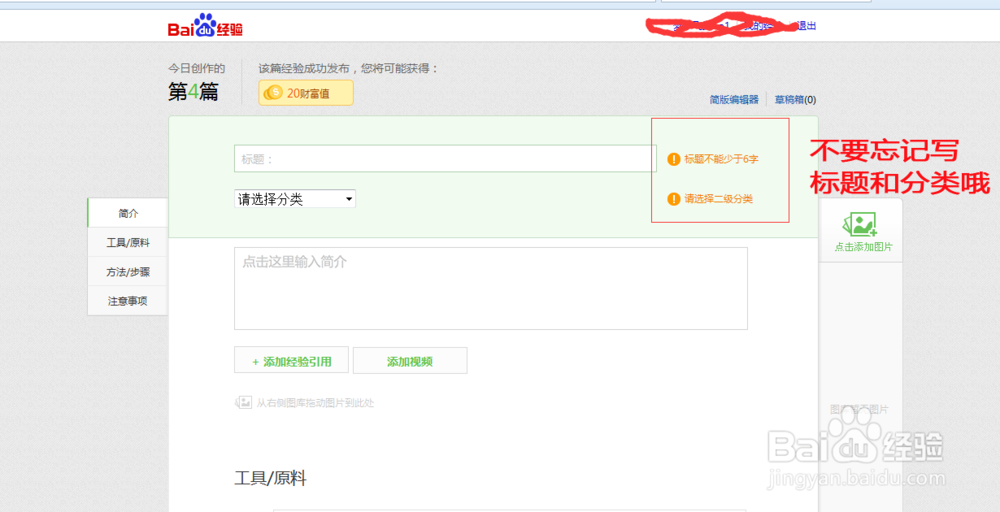Click the 工具/原料 section heading
This screenshot has width=1000, height=512.
click(270, 478)
